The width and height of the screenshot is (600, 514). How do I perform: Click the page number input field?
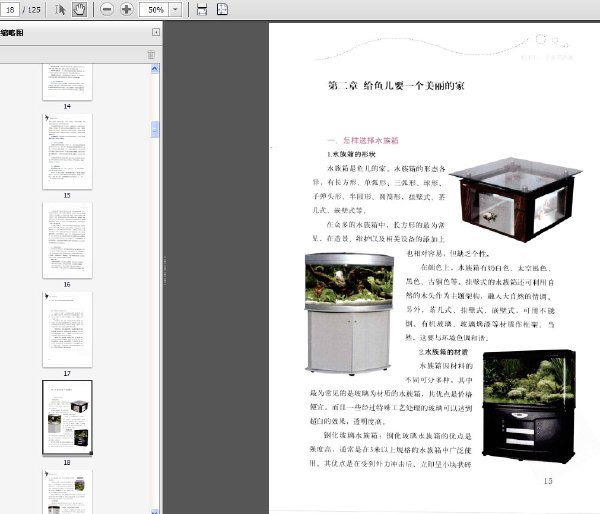pyautogui.click(x=10, y=10)
